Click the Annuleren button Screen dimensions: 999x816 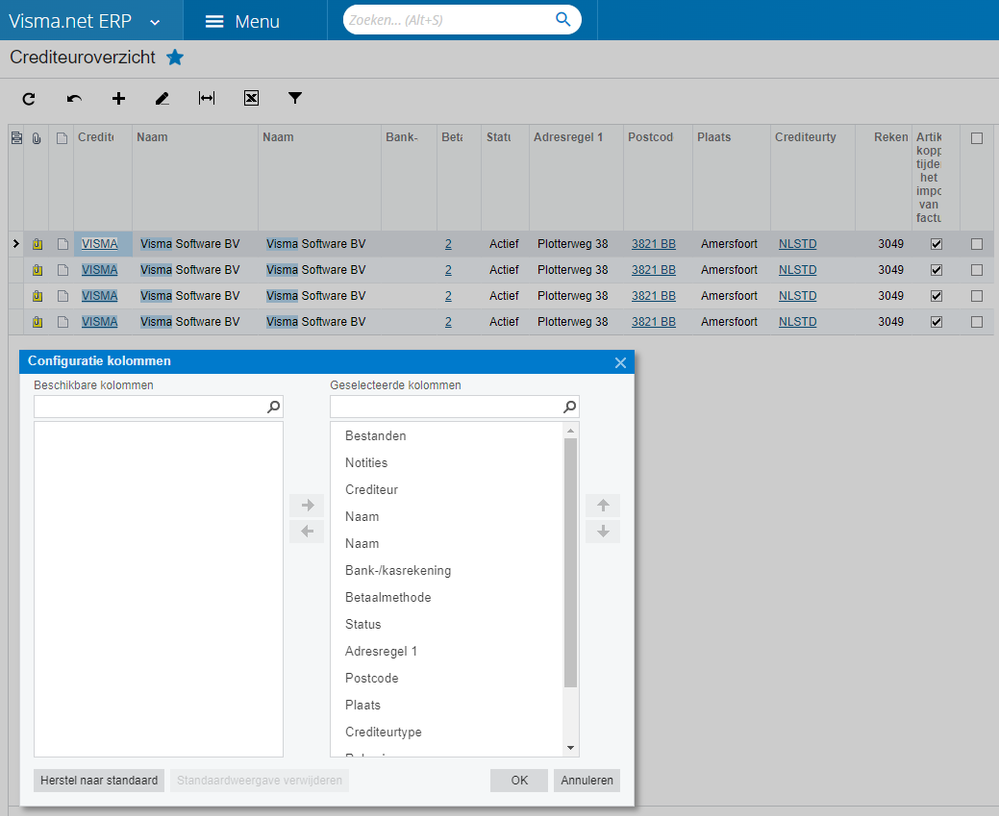pos(587,780)
